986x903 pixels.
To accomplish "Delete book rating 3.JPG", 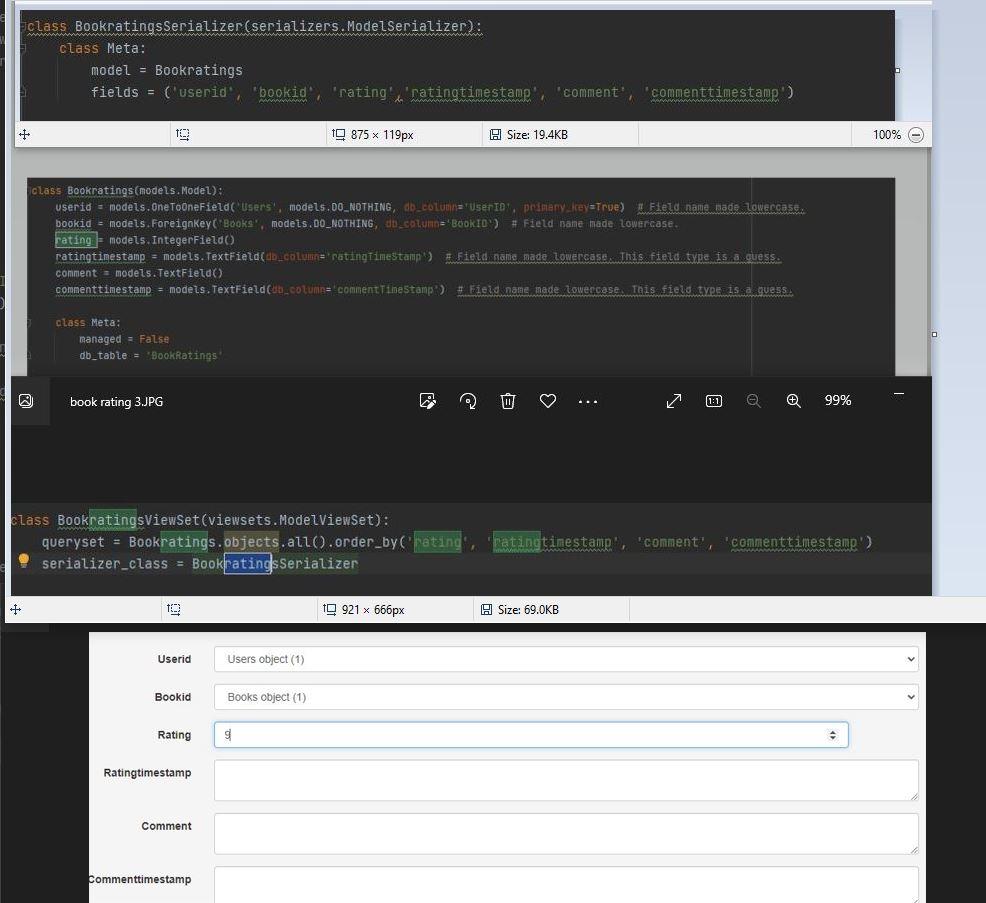I will coord(508,401).
